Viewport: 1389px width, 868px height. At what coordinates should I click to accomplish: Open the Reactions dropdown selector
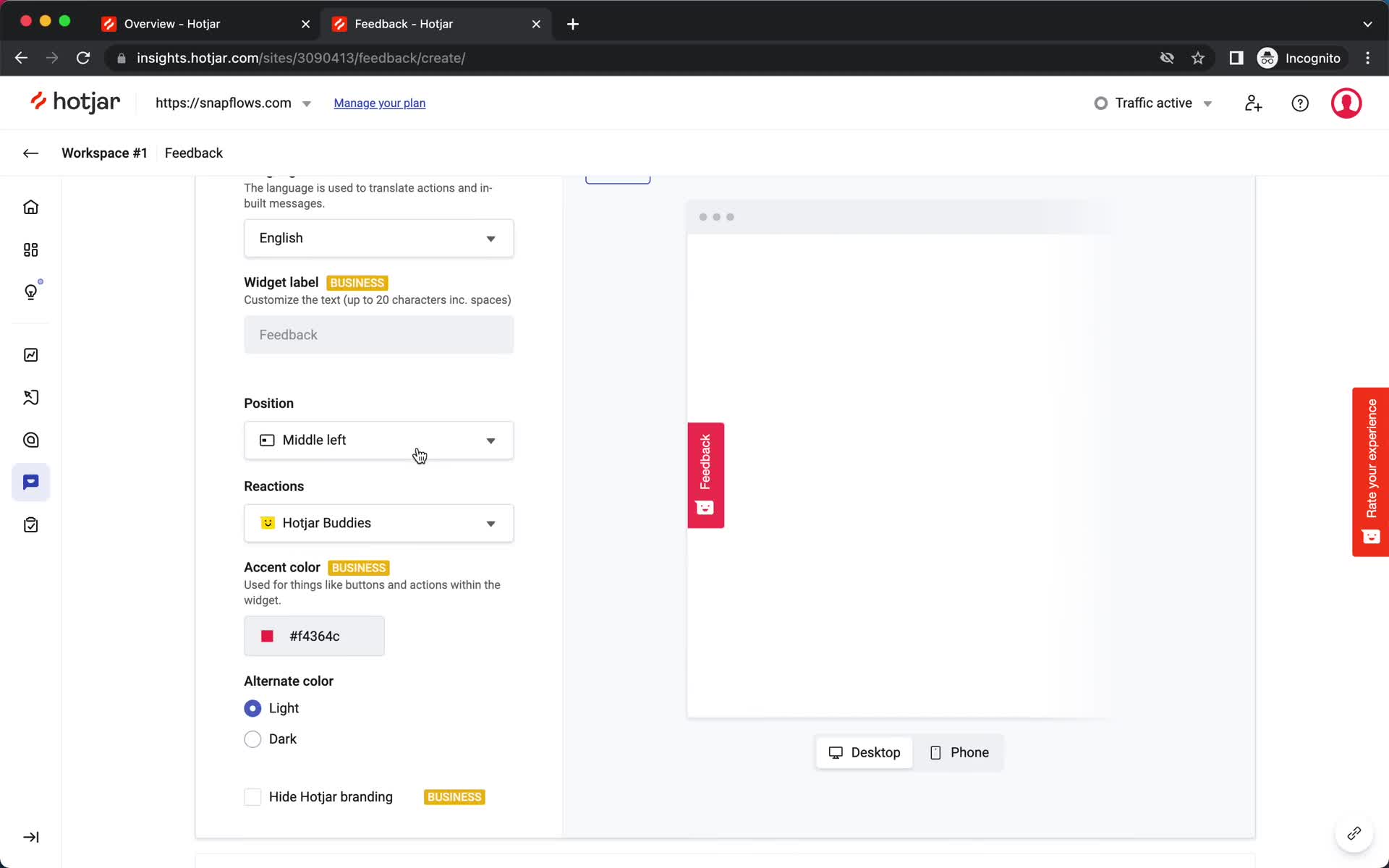pyautogui.click(x=378, y=523)
